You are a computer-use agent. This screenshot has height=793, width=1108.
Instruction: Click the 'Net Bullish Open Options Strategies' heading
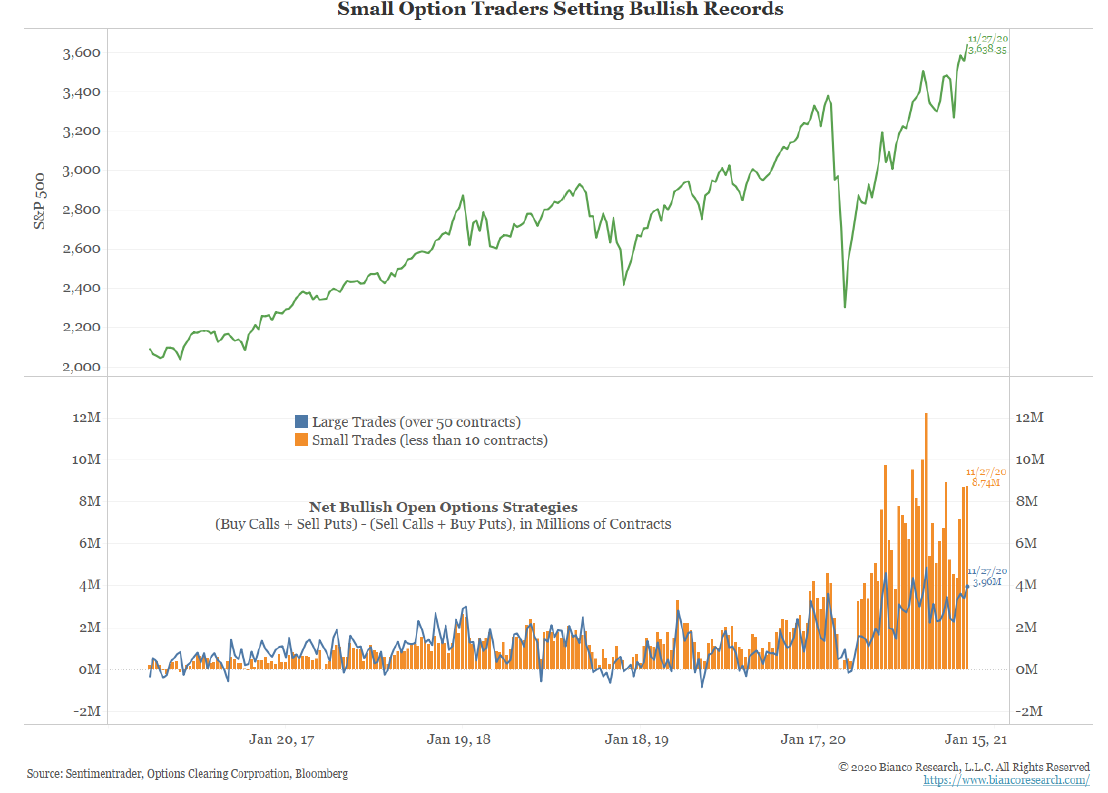pos(443,508)
